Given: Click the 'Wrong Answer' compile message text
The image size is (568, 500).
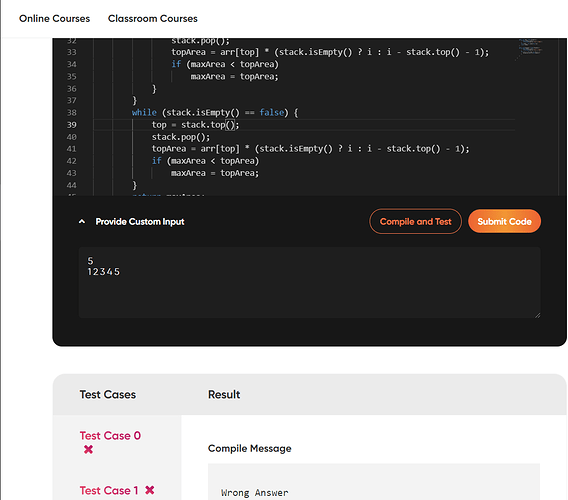Looking at the screenshot, I should [x=255, y=493].
